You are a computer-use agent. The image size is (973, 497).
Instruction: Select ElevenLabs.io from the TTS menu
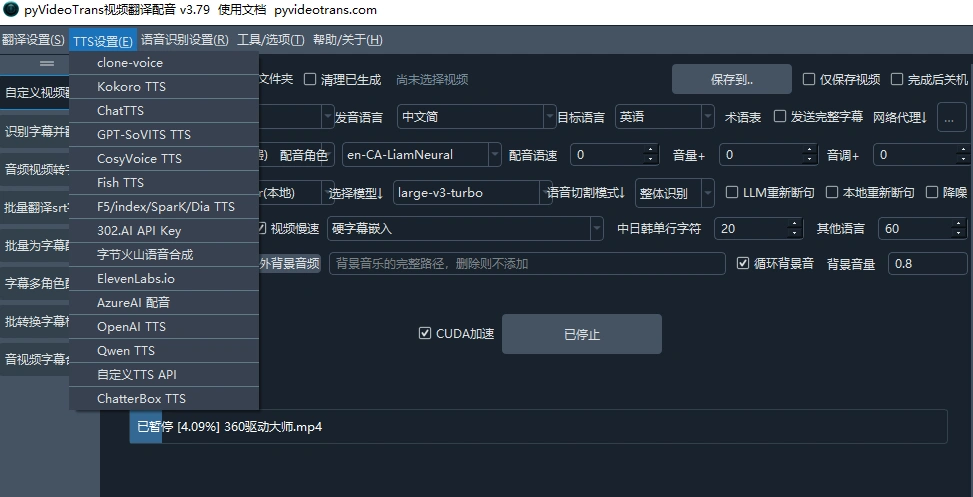[x=136, y=279]
